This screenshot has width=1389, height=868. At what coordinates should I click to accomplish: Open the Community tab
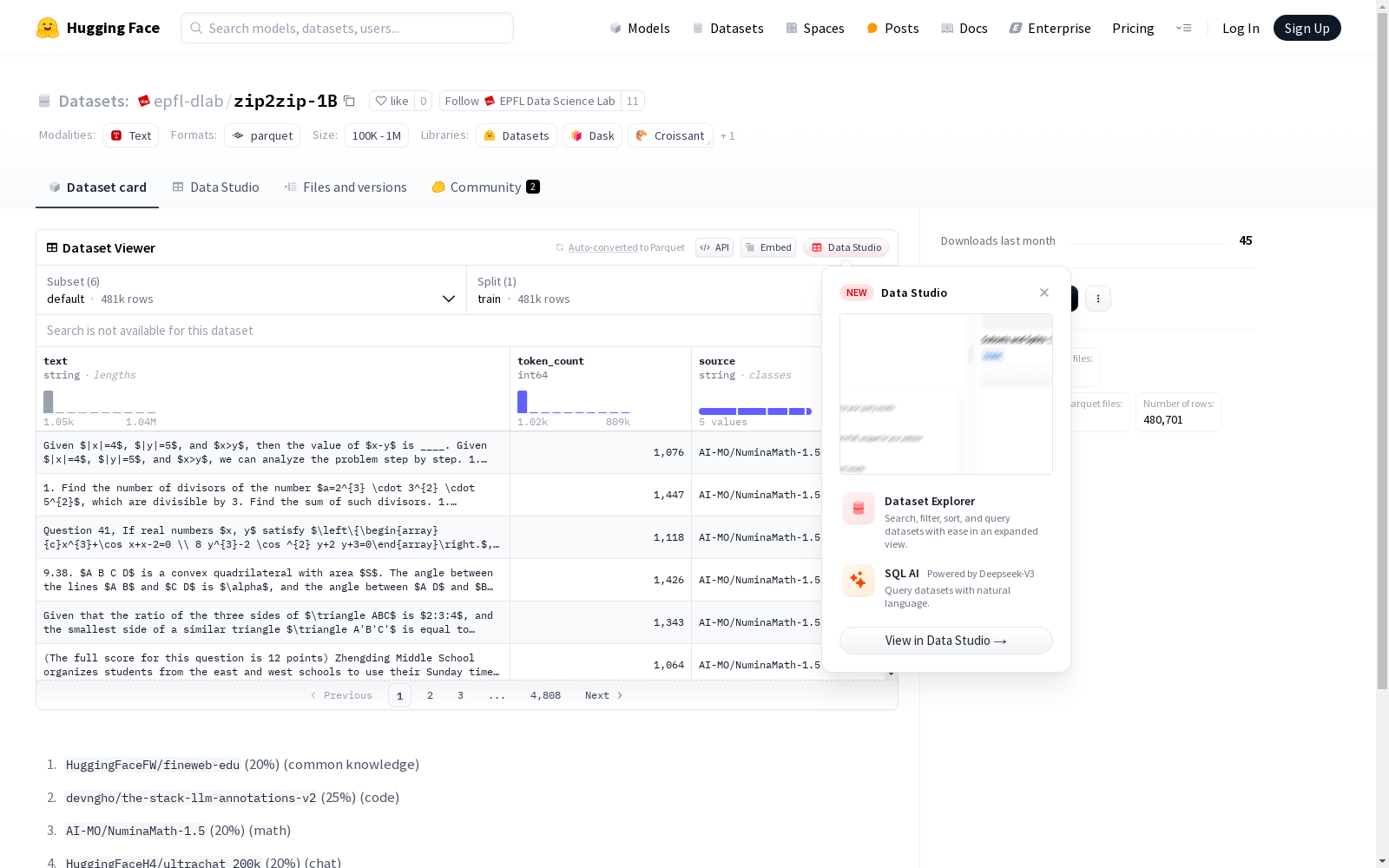pyautogui.click(x=486, y=187)
